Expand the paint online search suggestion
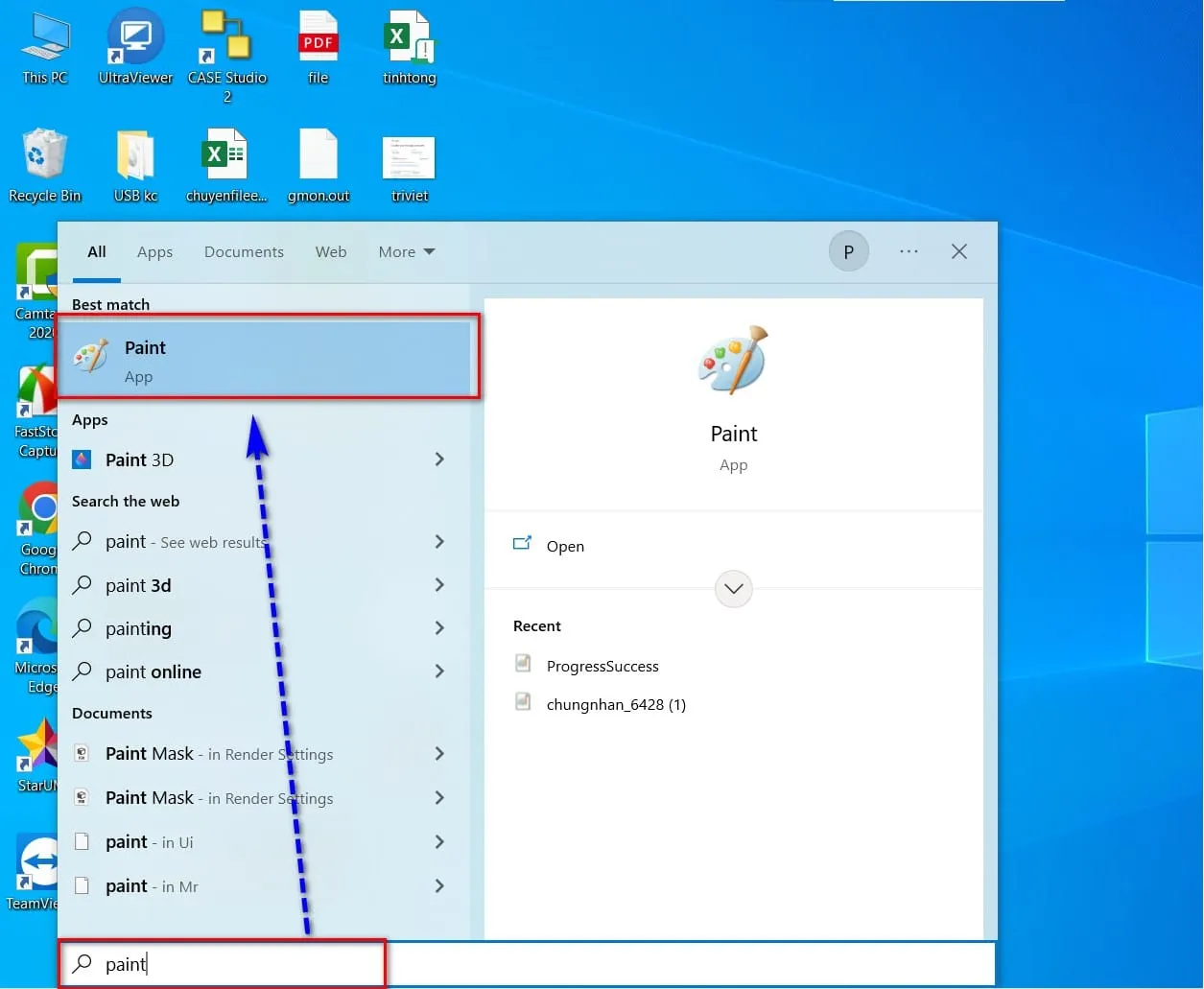This screenshot has height=989, width=1204. pos(153,671)
